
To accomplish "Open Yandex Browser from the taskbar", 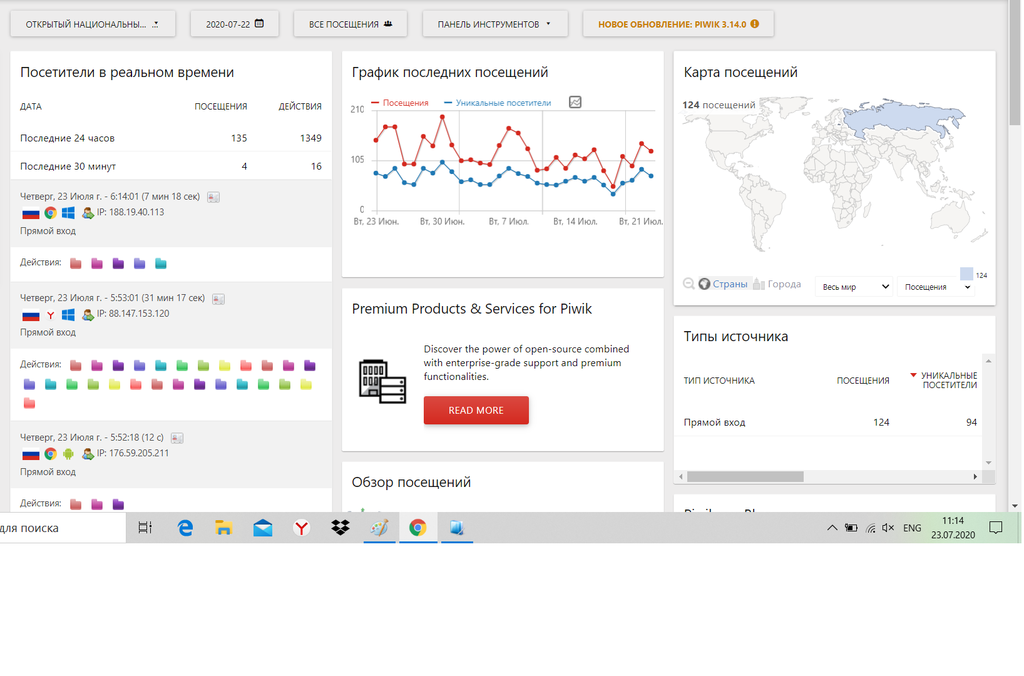I will click(301, 528).
